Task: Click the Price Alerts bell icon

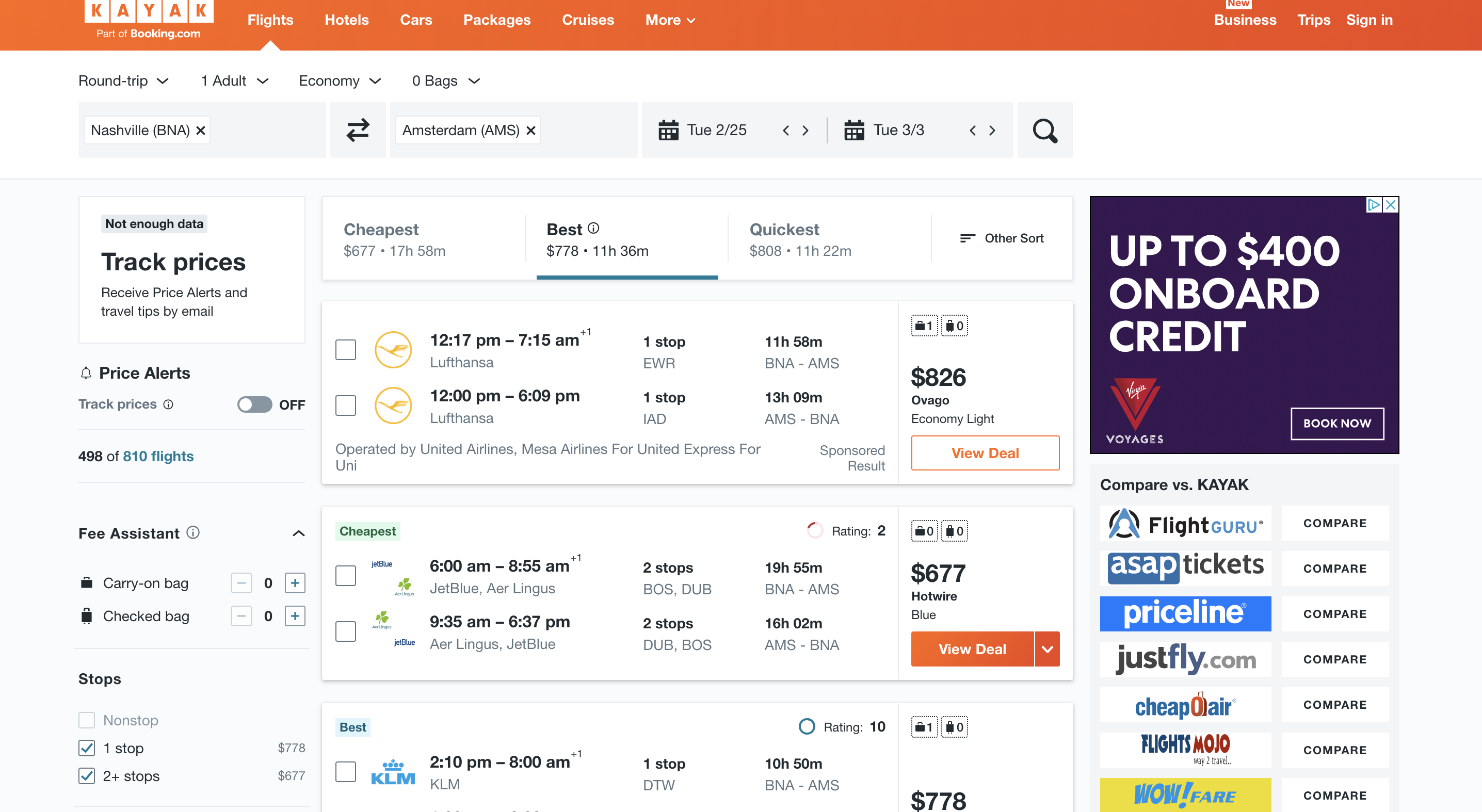Action: (x=86, y=373)
